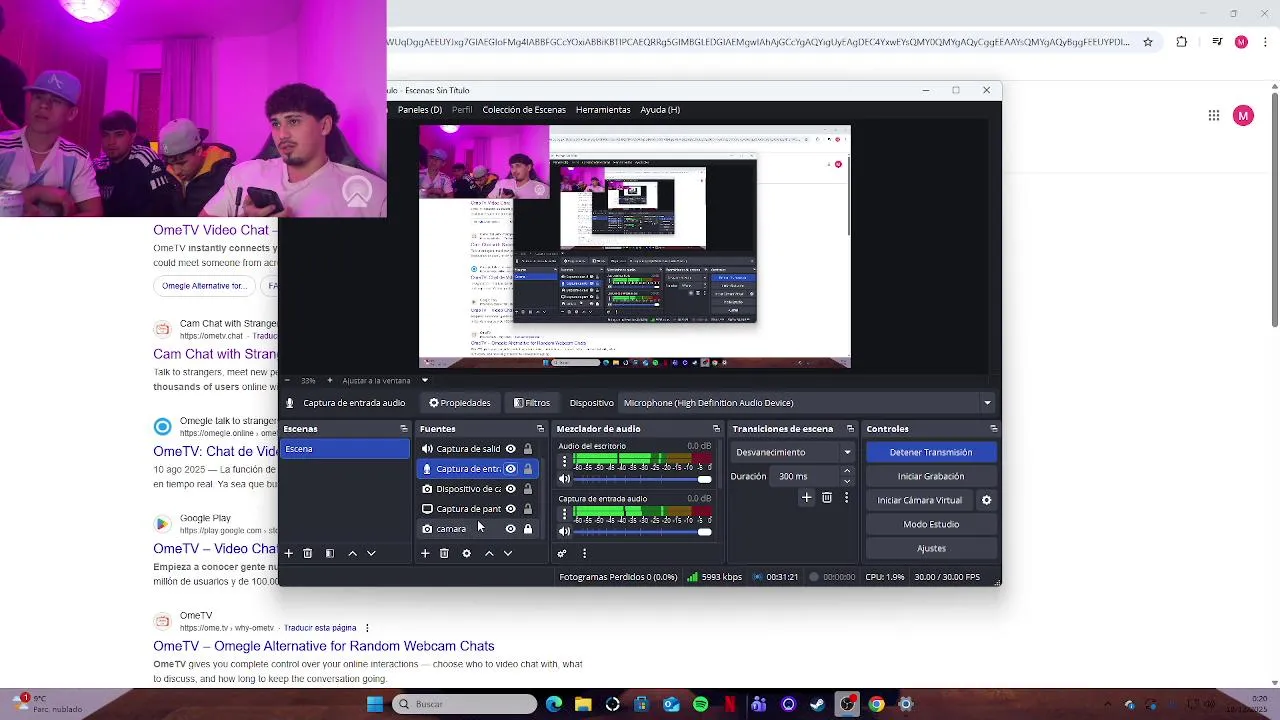Viewport: 1280px width, 720px height.
Task: Open audio mixer options menu at bottom
Action: click(584, 553)
